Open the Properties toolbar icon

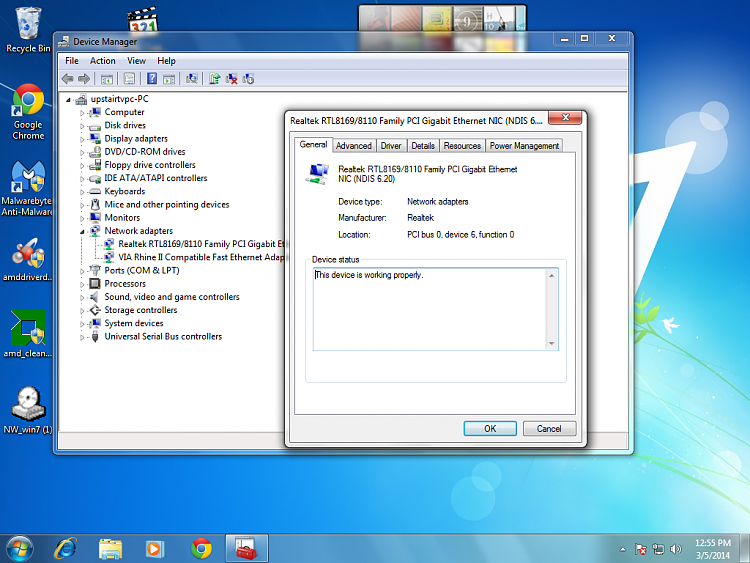[x=129, y=79]
